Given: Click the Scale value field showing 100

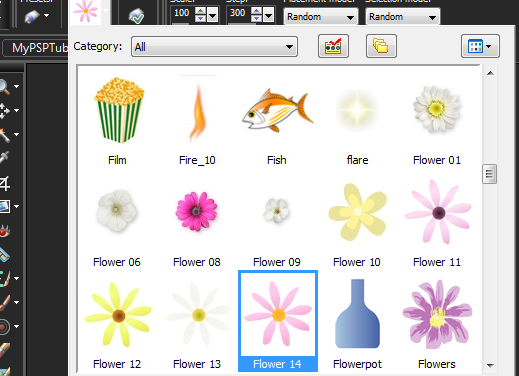Looking at the screenshot, I should pos(182,14).
